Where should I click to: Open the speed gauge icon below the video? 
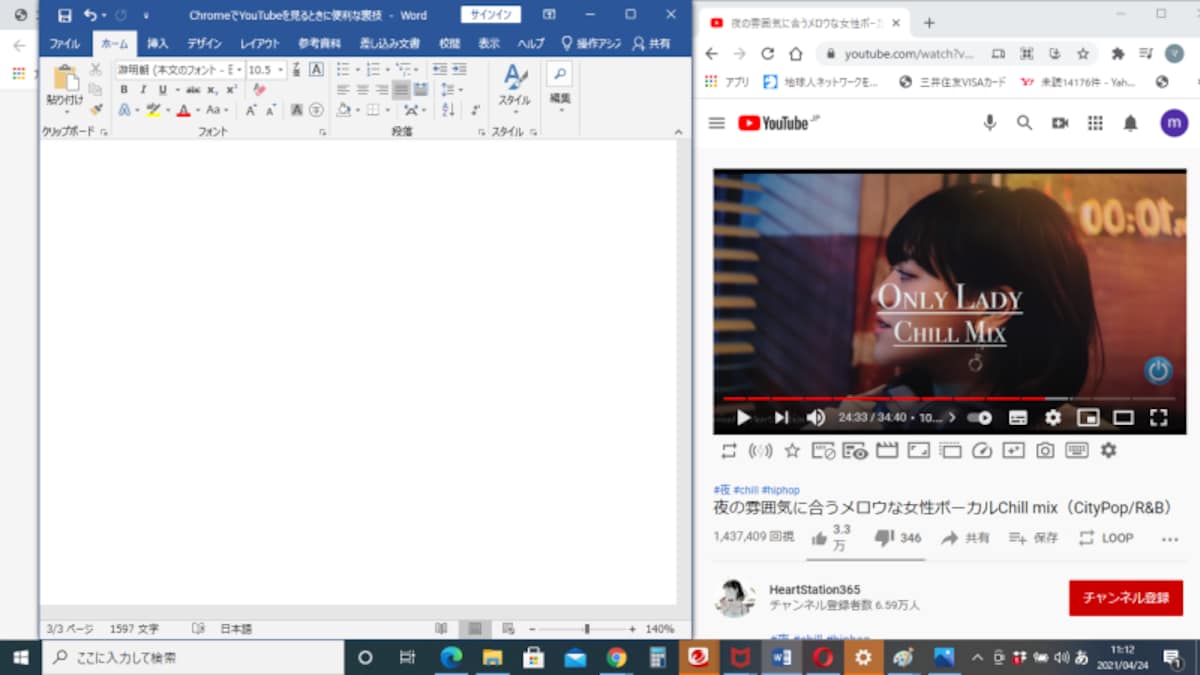pos(982,451)
